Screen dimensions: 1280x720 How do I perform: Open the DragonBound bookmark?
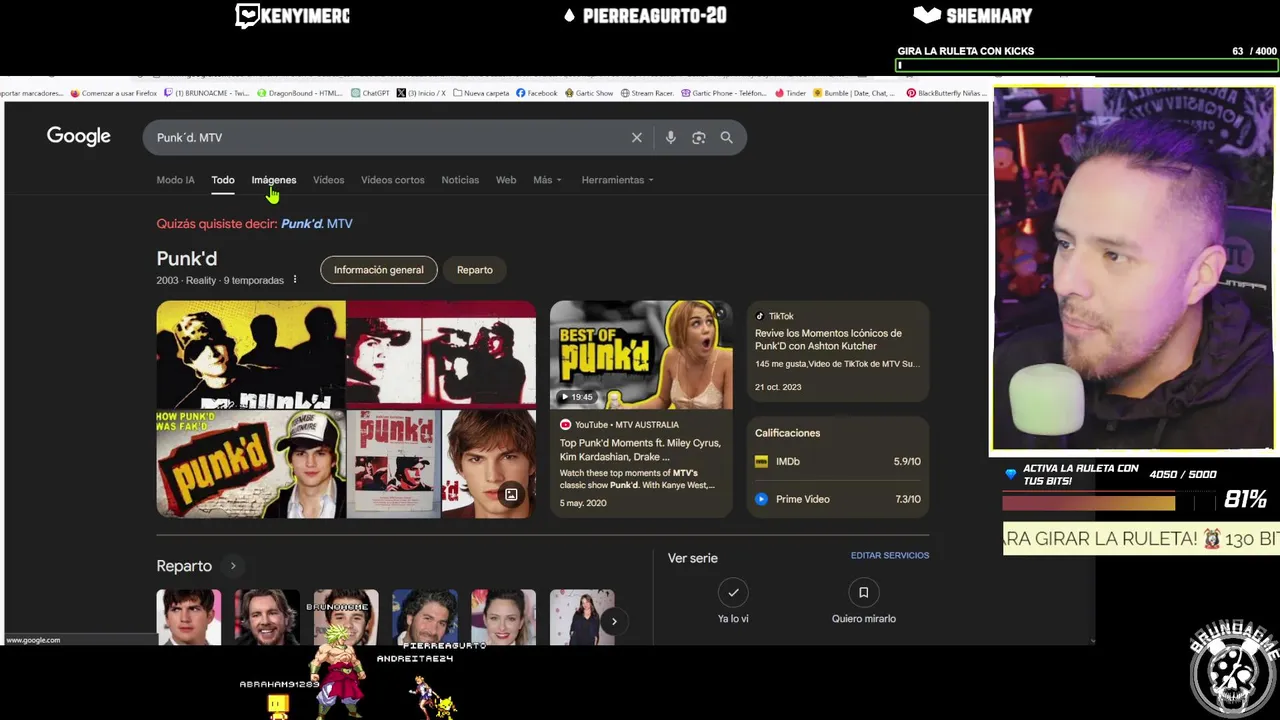pos(300,93)
